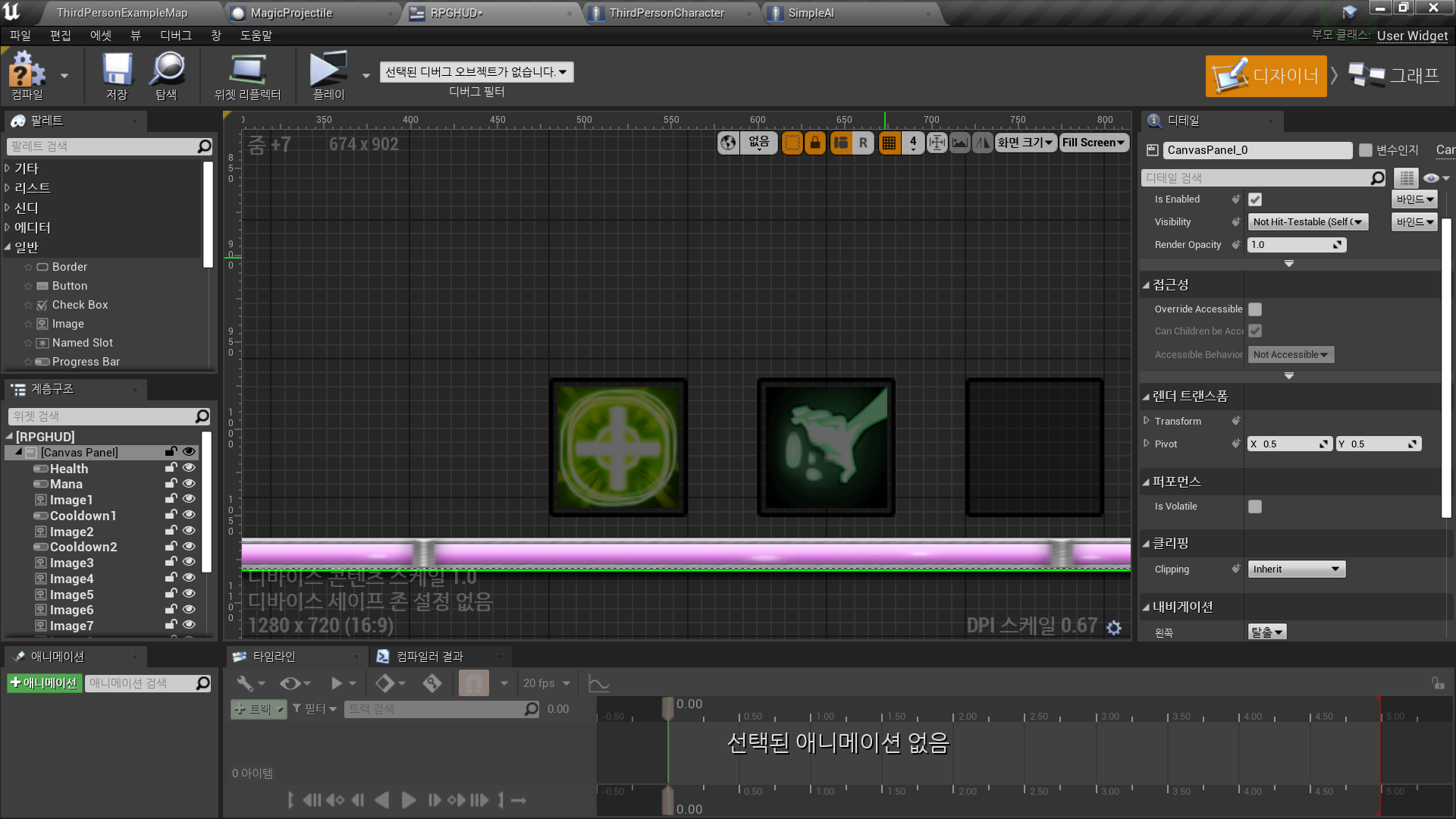The width and height of the screenshot is (1456, 819).
Task: Select Cooldown1 in the hierarchy
Action: (x=83, y=516)
